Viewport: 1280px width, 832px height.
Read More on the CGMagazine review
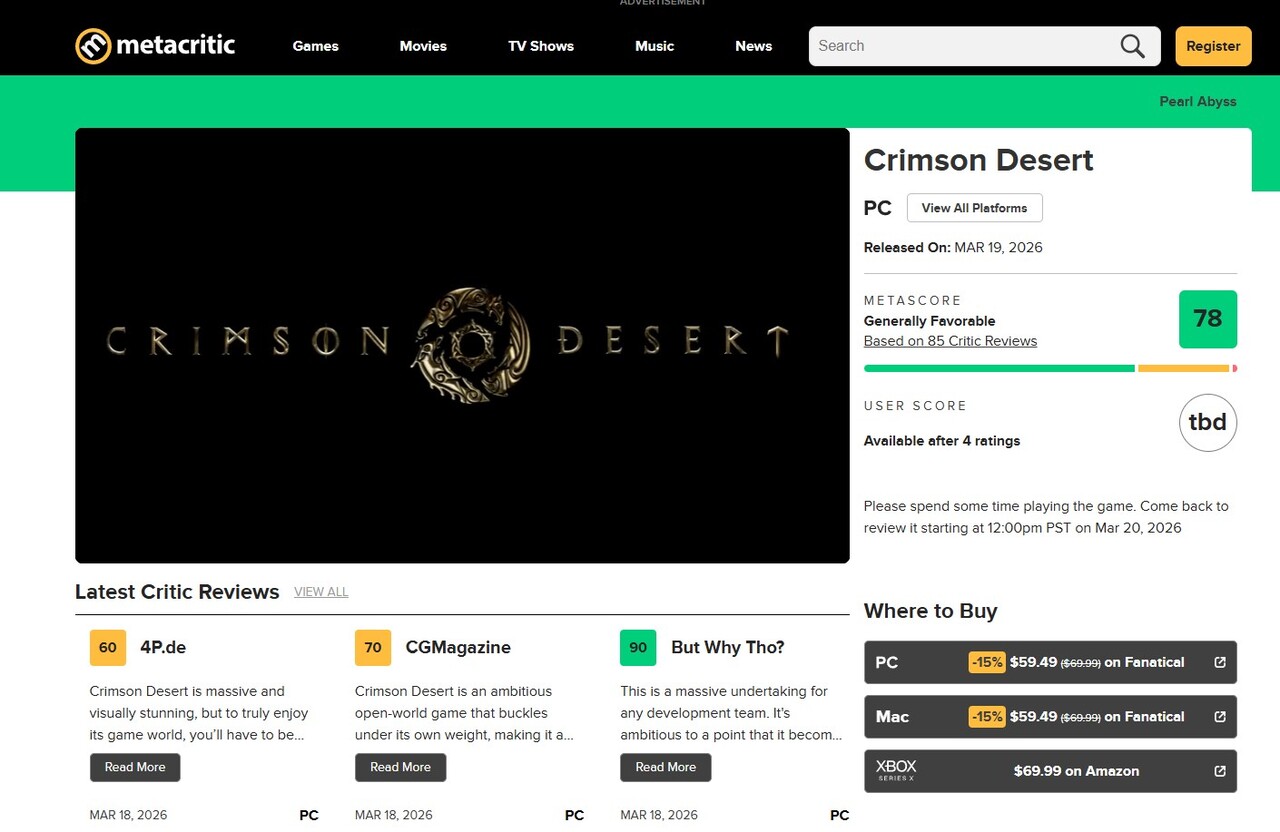pyautogui.click(x=400, y=767)
